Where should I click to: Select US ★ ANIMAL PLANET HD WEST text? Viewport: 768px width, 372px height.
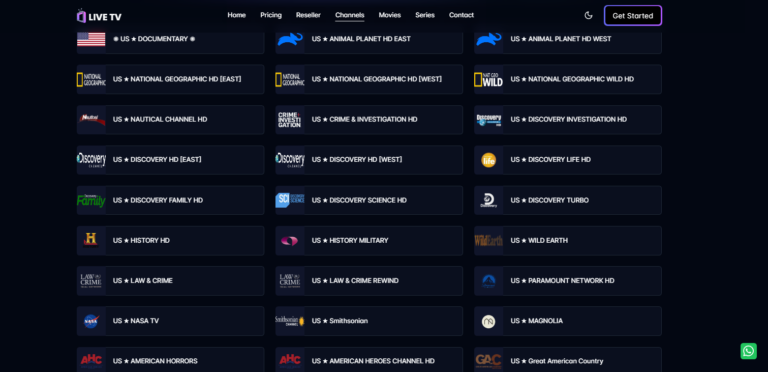click(x=561, y=39)
